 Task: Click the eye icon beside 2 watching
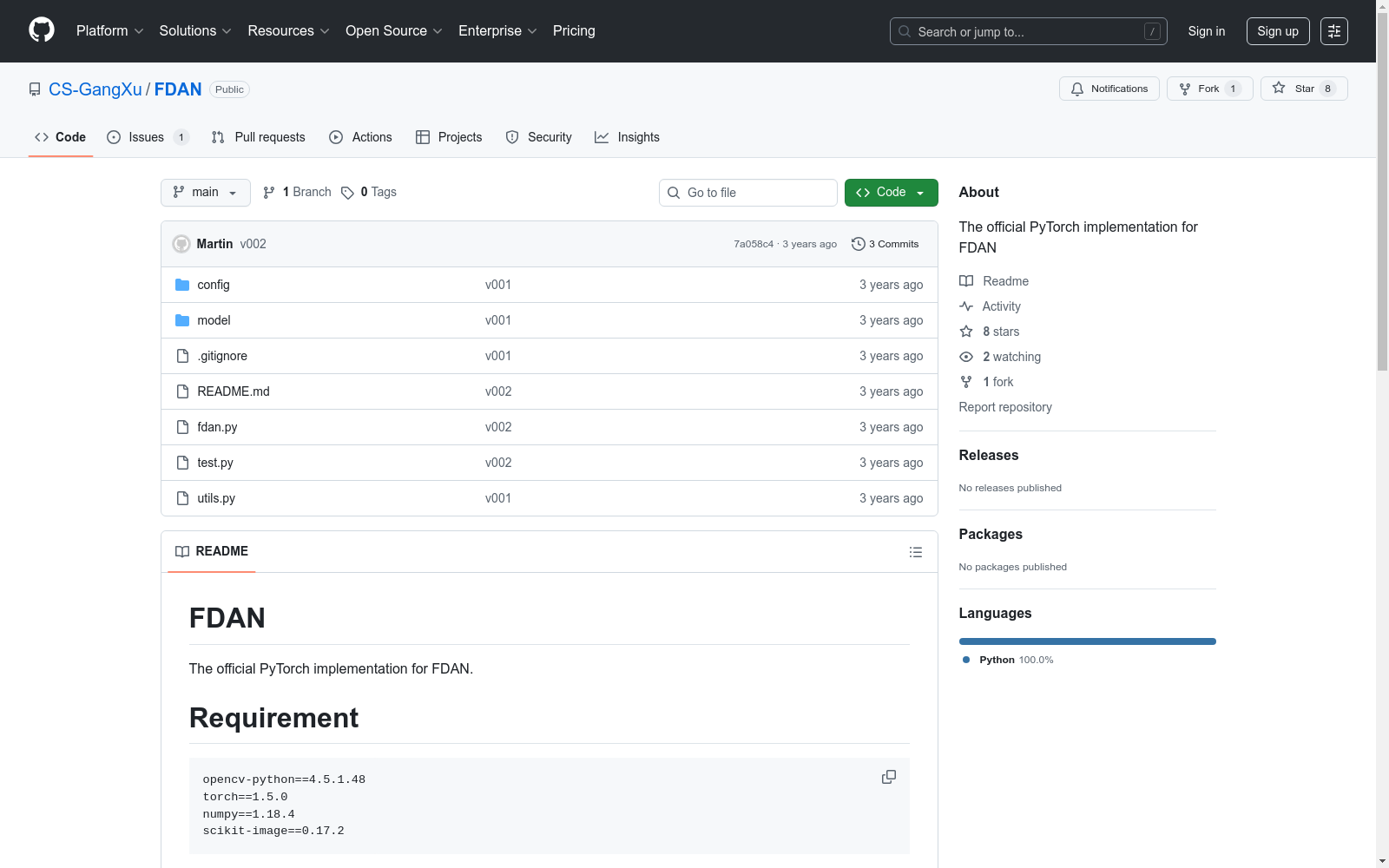[x=966, y=357]
